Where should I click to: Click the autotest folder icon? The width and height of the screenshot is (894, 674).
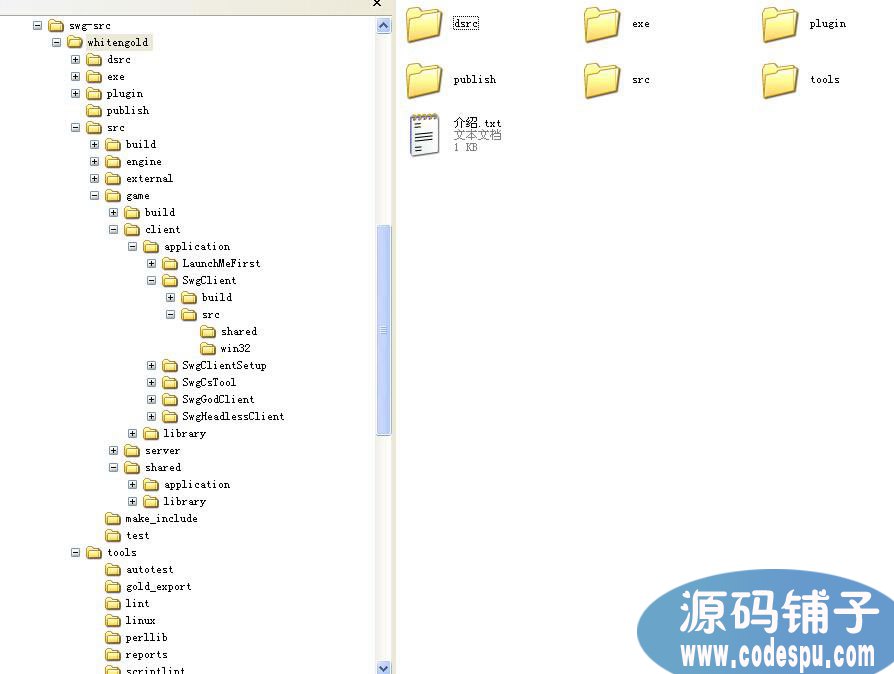click(113, 570)
